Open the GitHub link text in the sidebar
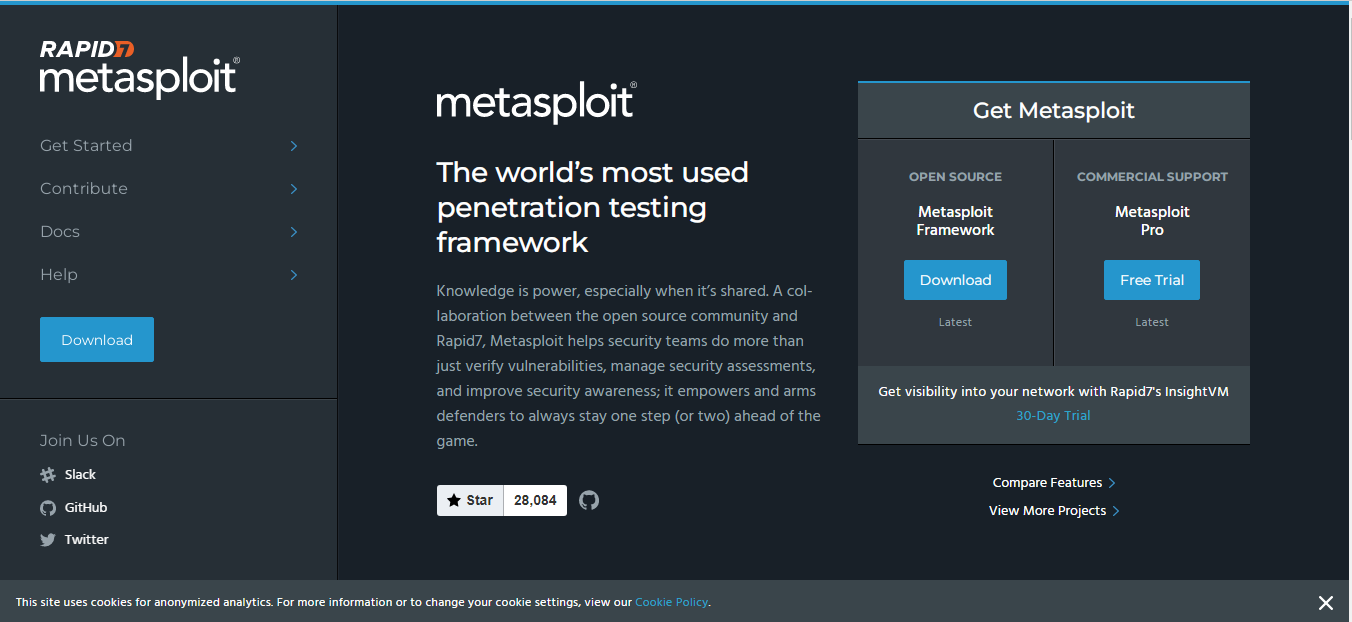 click(86, 508)
